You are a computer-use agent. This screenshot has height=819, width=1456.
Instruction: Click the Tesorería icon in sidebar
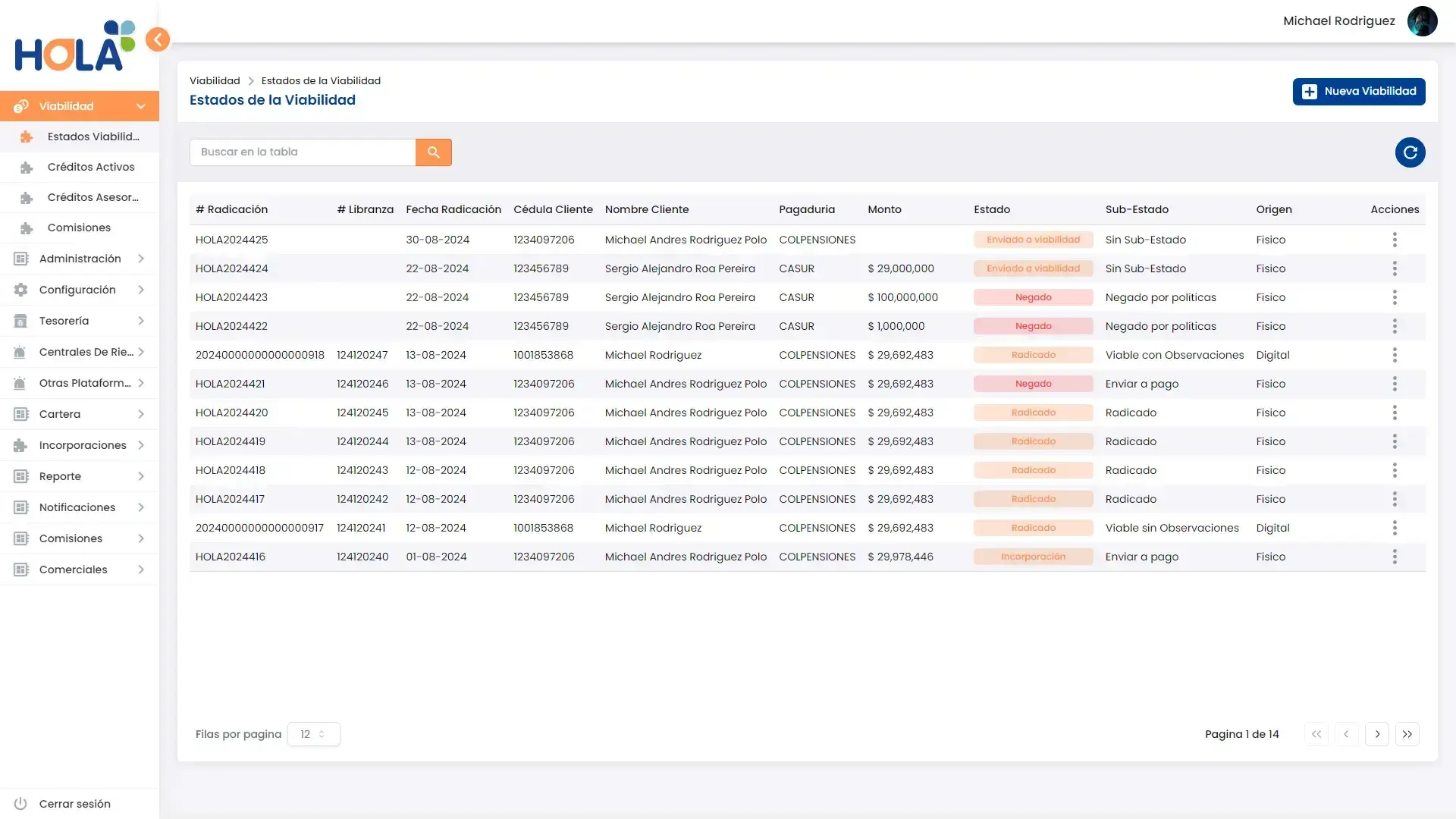coord(20,321)
